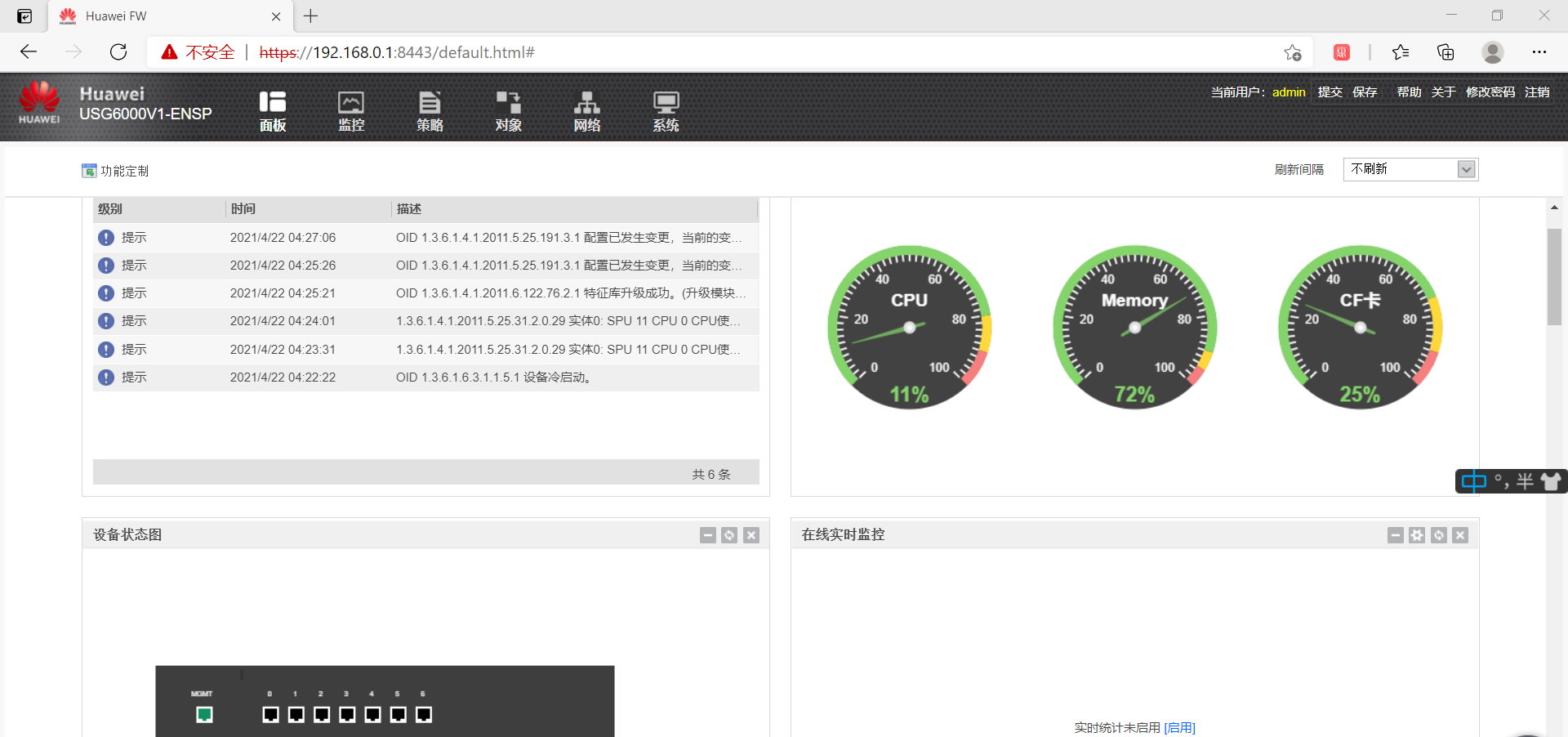This screenshot has height=737, width=1568.
Task: Click the 启用 enable statistics link
Action: pyautogui.click(x=1179, y=727)
